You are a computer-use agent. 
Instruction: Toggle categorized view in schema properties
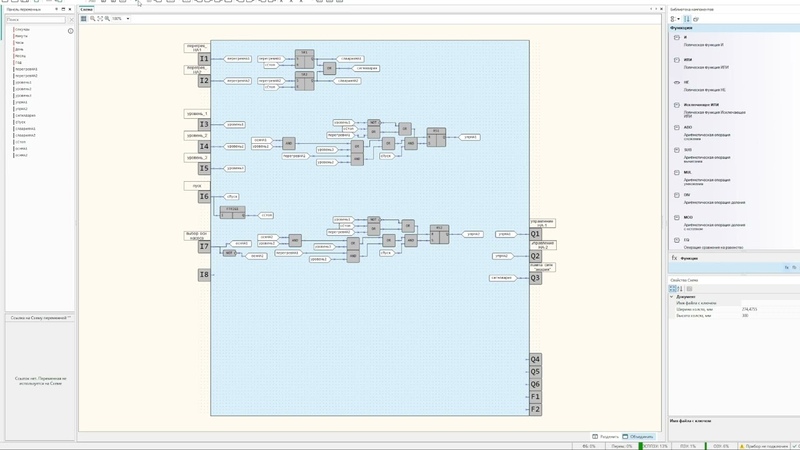click(672, 289)
